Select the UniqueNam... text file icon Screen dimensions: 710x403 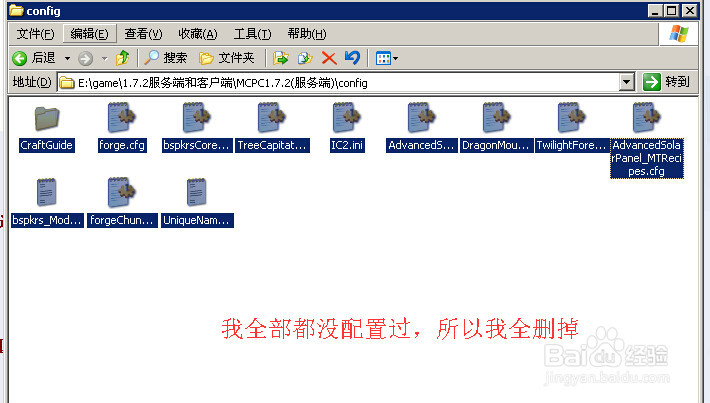(197, 192)
